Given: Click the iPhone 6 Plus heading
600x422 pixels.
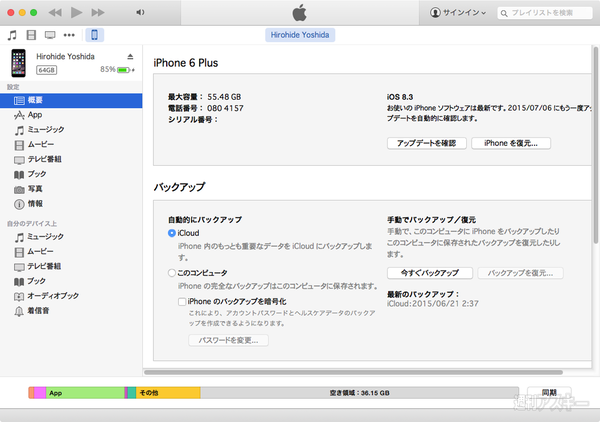Looking at the screenshot, I should tap(186, 63).
